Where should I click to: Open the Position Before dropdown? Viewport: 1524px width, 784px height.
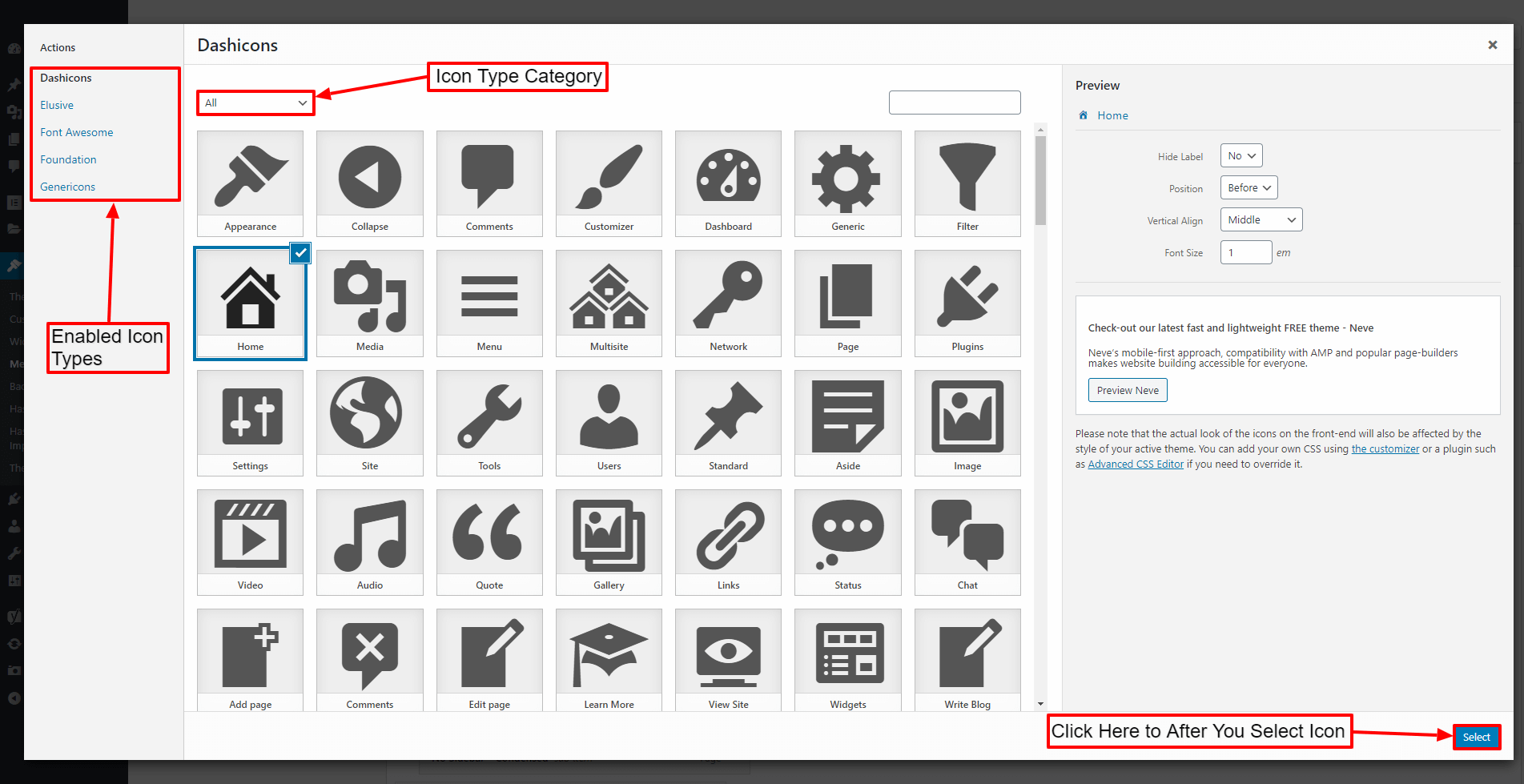[1249, 188]
